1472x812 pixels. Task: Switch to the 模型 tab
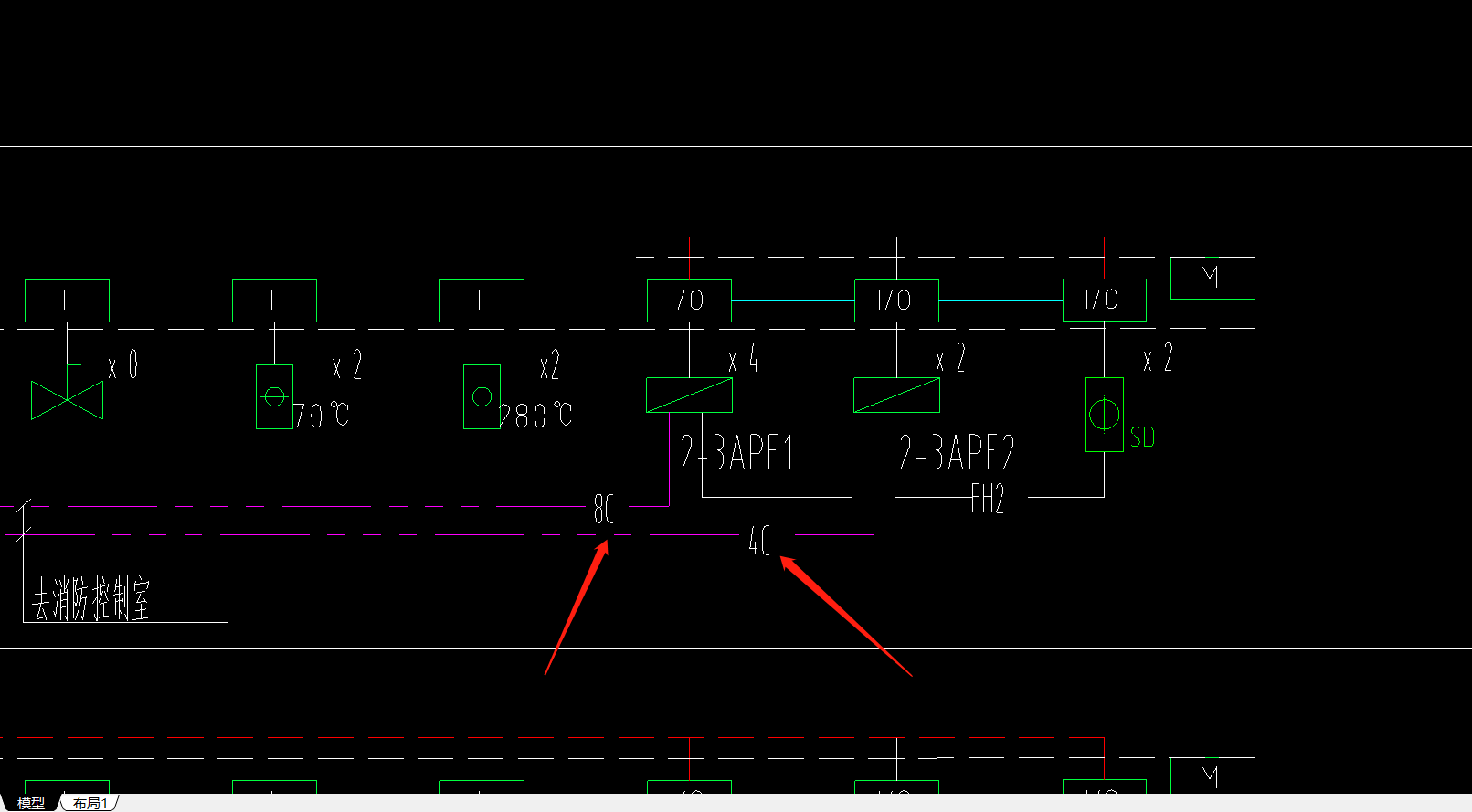pos(30,803)
